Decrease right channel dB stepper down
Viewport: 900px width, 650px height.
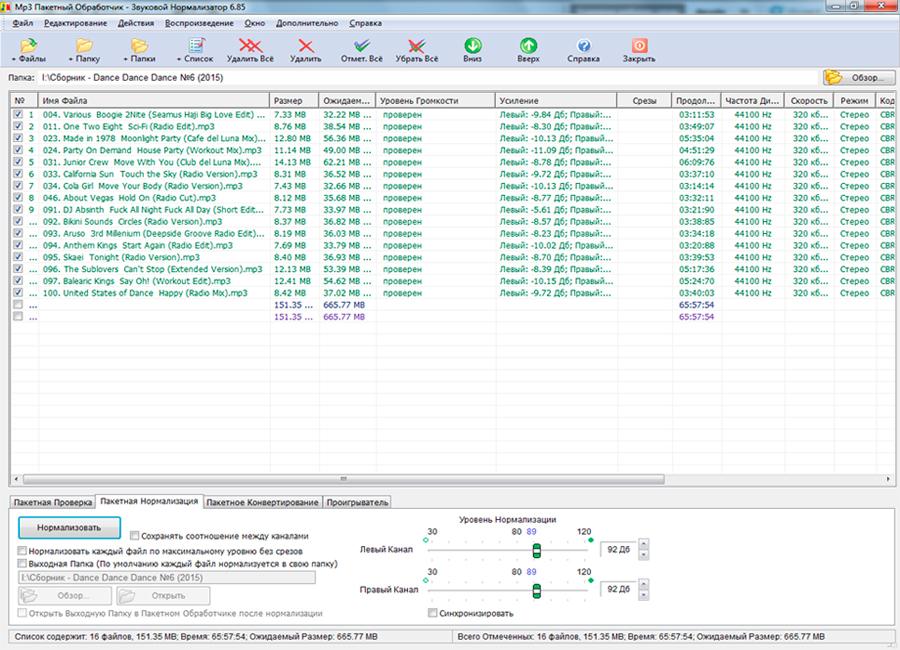pyautogui.click(x=643, y=594)
